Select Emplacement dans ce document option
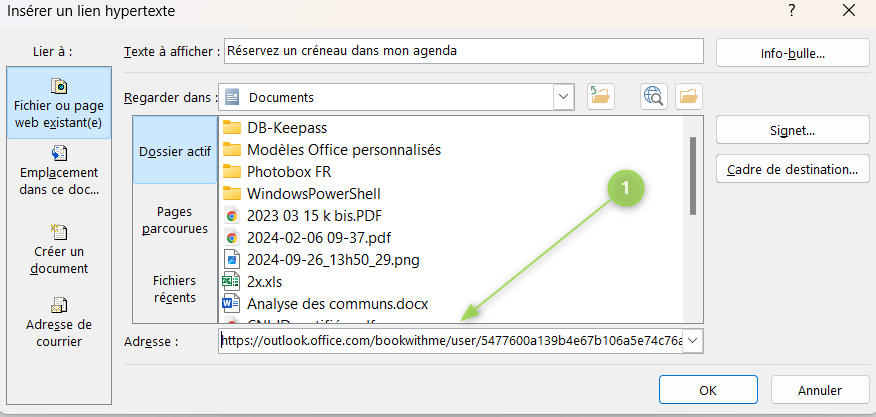The width and height of the screenshot is (876, 417). (58, 171)
